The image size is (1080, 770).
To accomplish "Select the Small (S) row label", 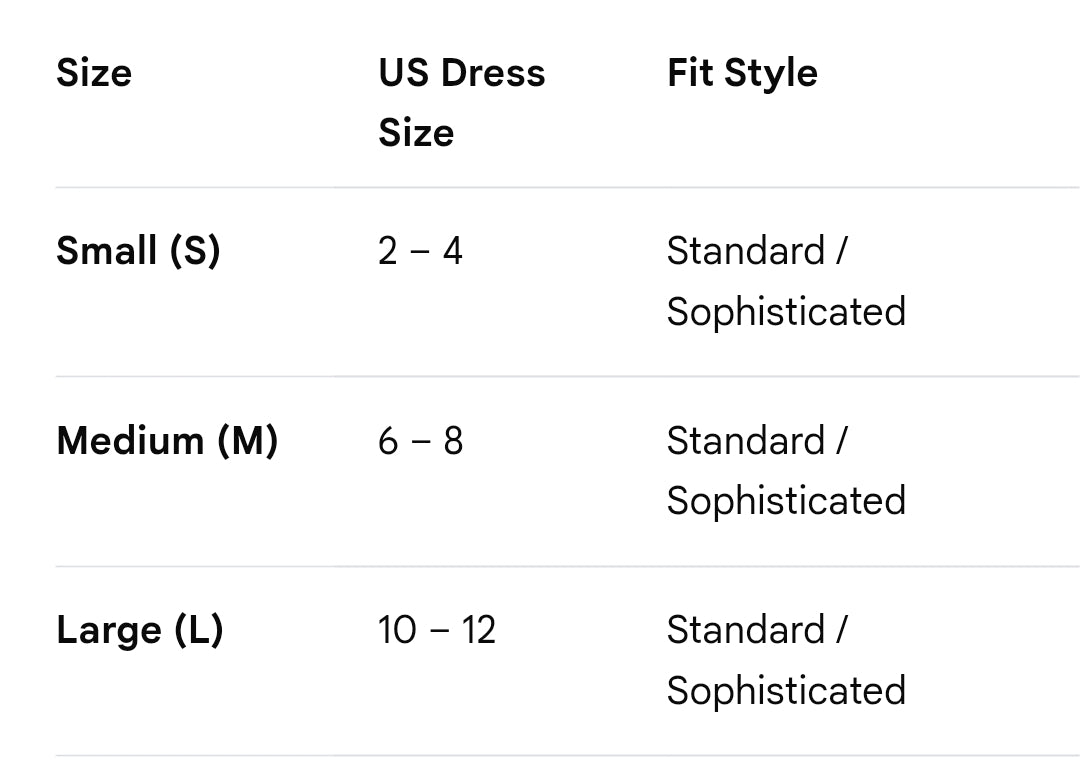I will [x=138, y=250].
